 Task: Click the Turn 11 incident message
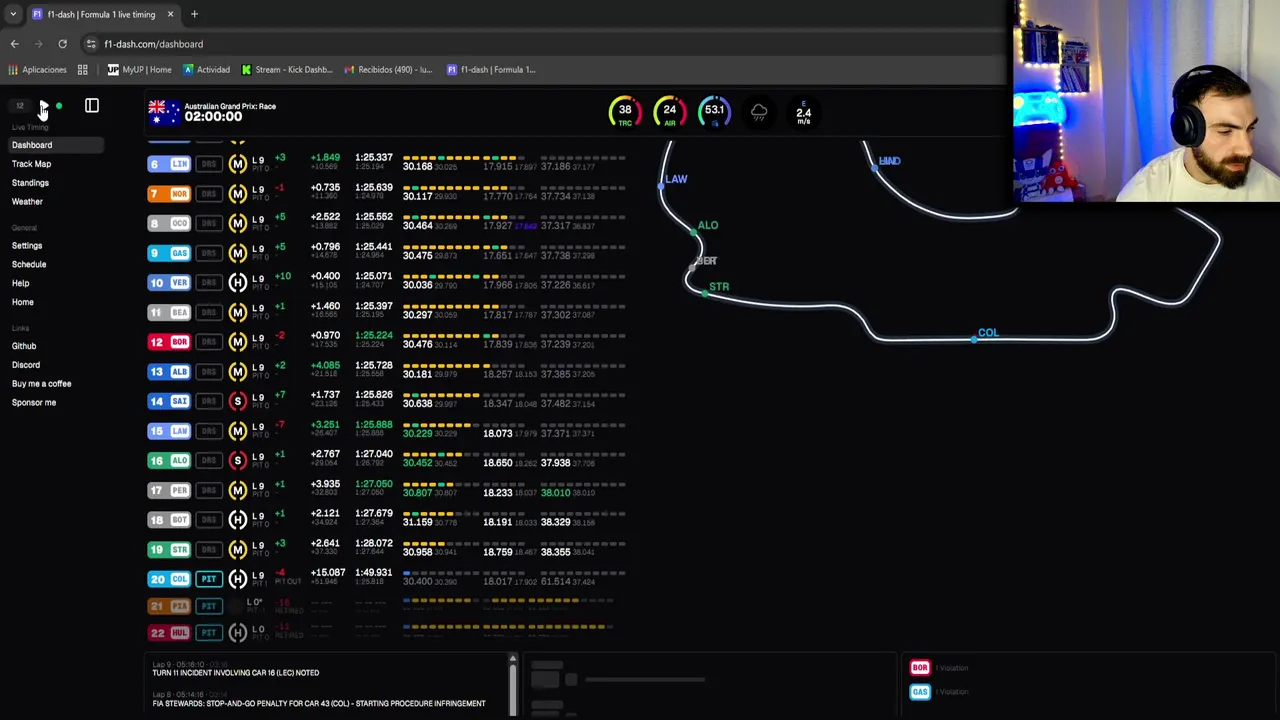(236, 673)
